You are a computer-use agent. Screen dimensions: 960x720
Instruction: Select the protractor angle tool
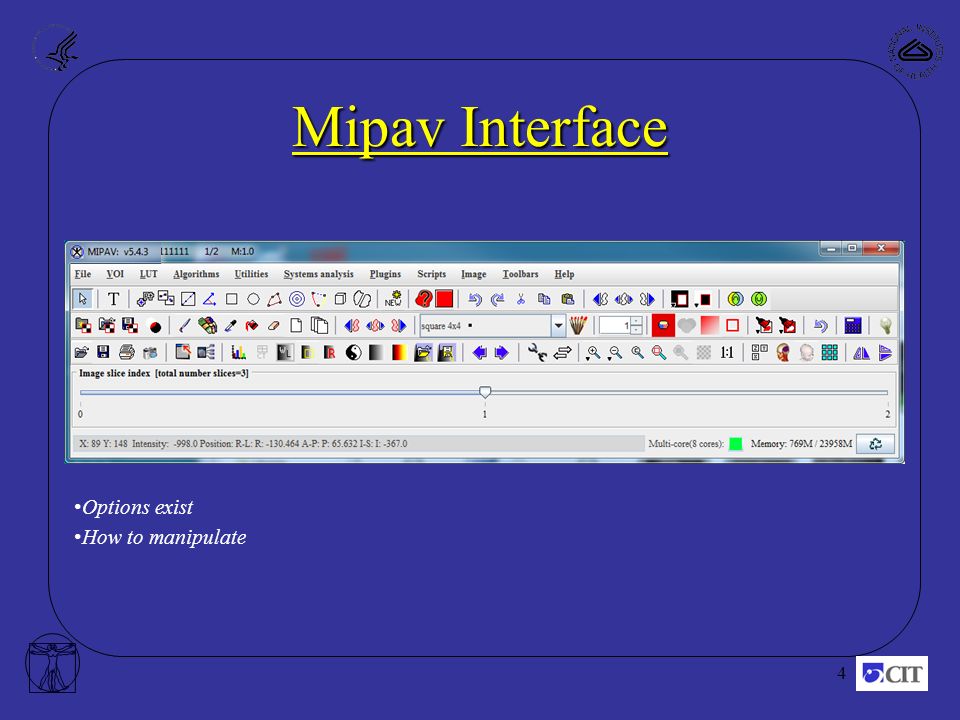coord(209,299)
